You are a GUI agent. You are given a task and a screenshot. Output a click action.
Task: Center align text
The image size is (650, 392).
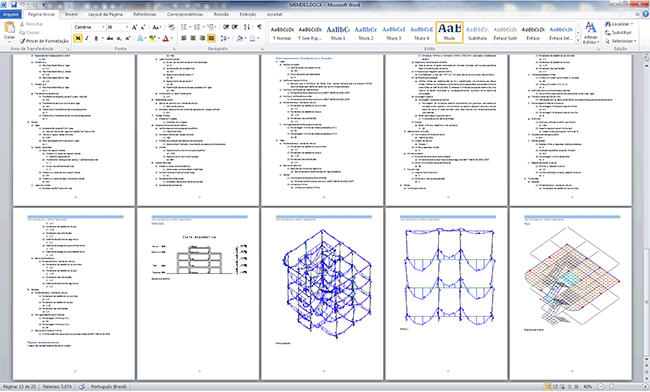point(193,38)
